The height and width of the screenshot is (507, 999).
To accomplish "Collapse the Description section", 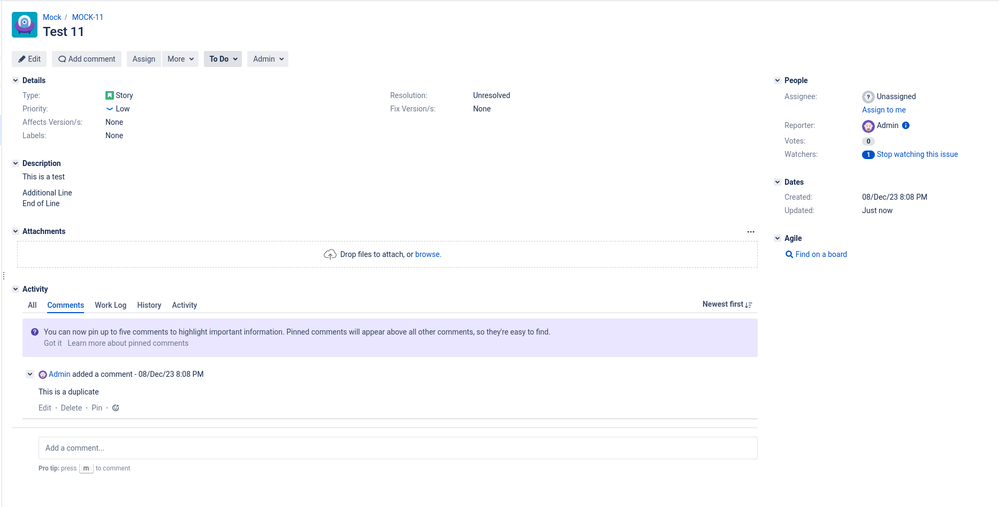I will [x=15, y=164].
